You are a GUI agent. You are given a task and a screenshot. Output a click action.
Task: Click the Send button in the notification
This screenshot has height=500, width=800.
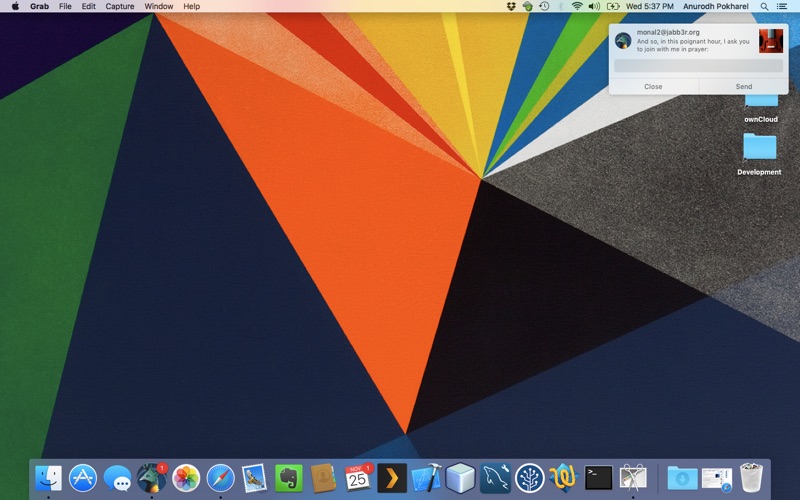(x=743, y=87)
